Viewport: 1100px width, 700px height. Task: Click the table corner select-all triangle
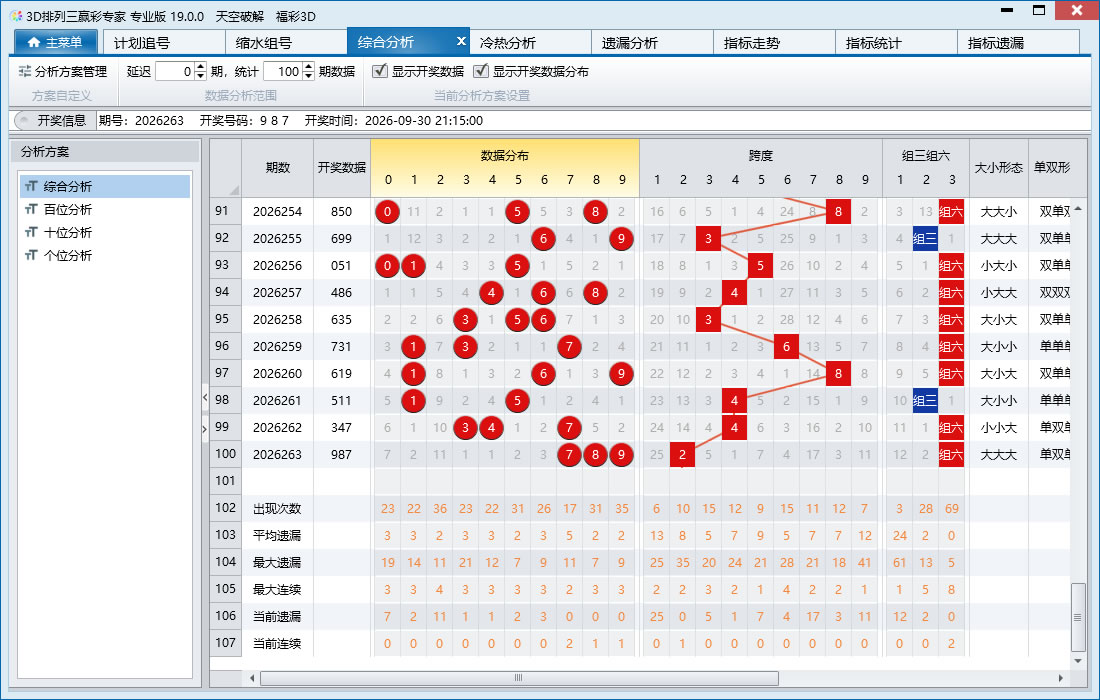(234, 190)
